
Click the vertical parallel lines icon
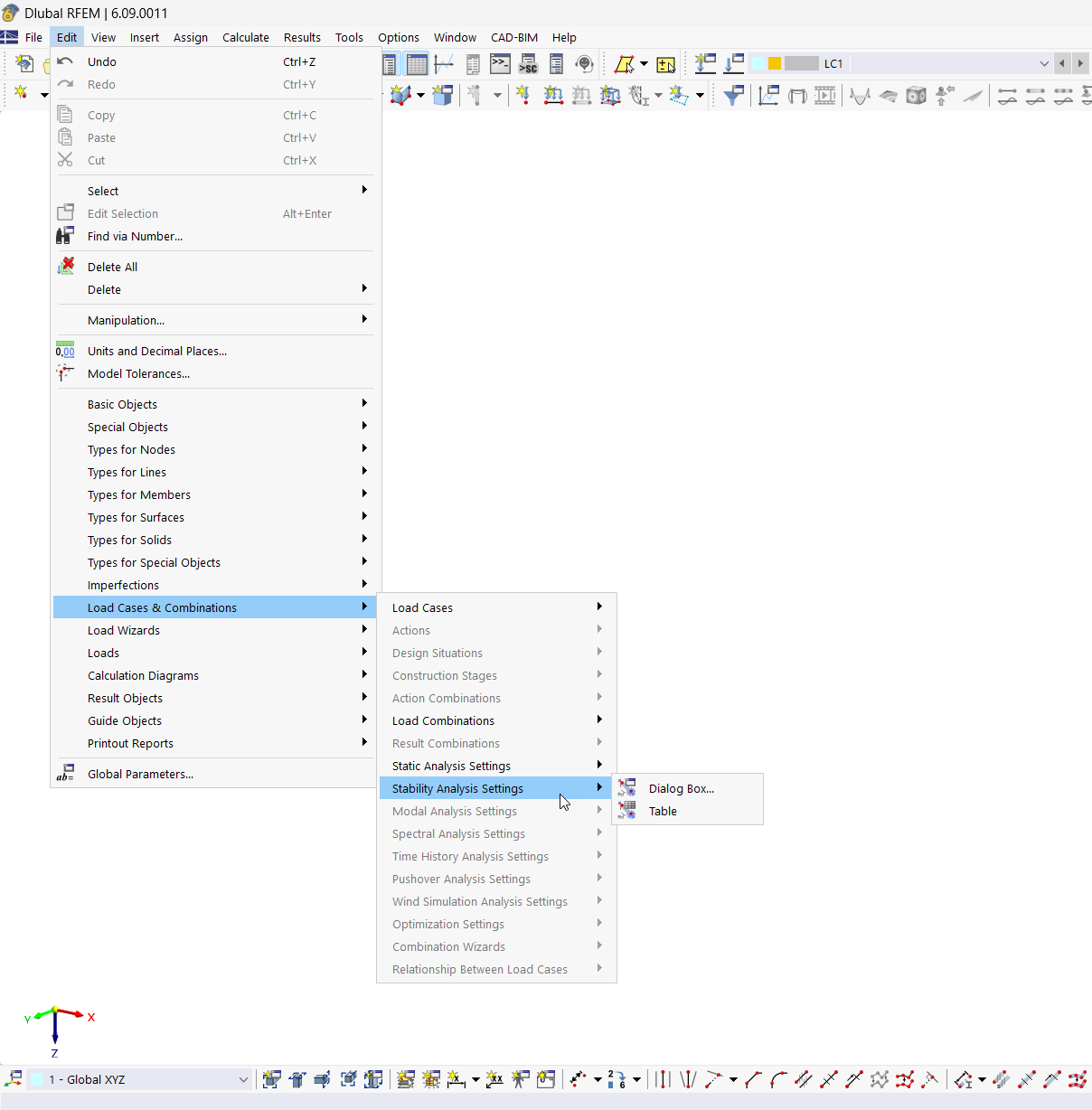tap(663, 1079)
